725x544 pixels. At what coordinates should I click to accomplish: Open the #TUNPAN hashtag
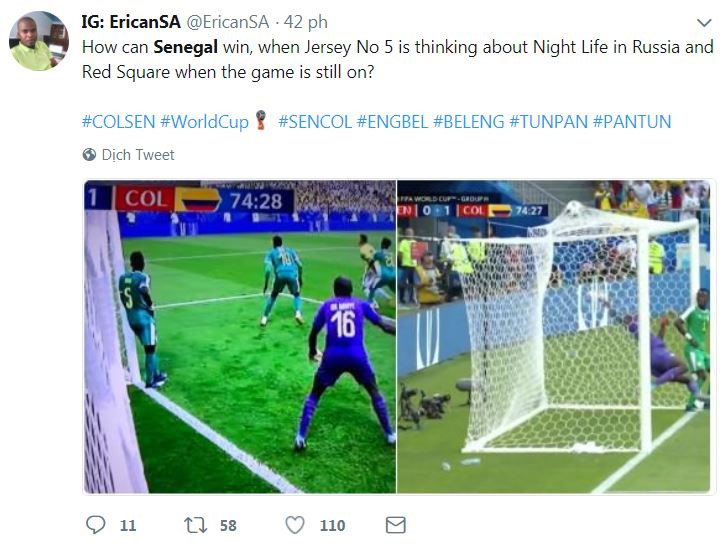click(x=548, y=122)
